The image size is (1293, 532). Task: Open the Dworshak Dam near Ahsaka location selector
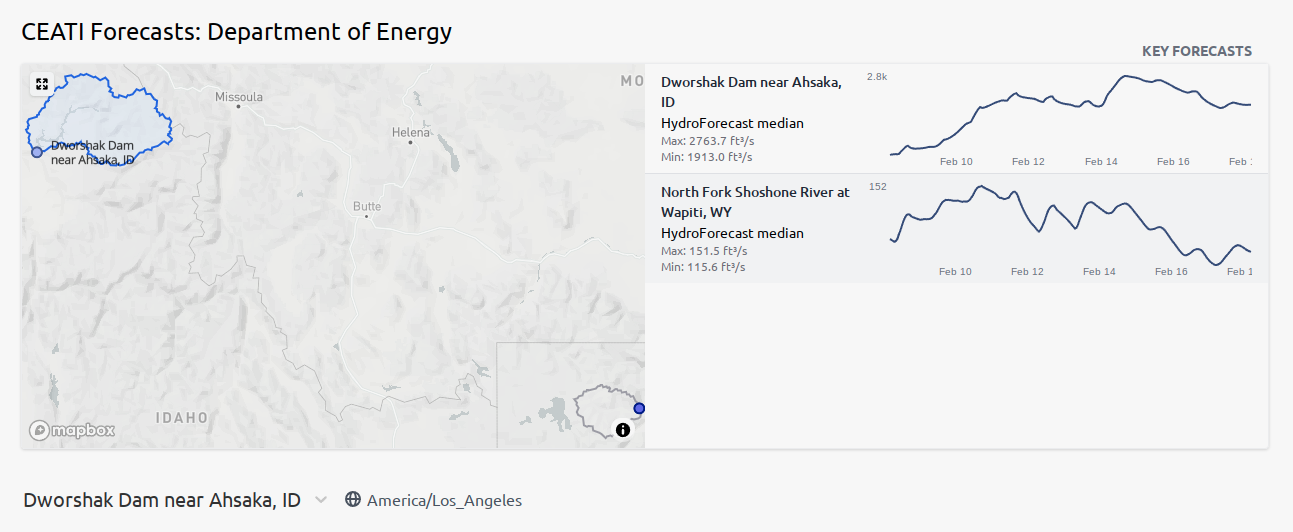(162, 500)
